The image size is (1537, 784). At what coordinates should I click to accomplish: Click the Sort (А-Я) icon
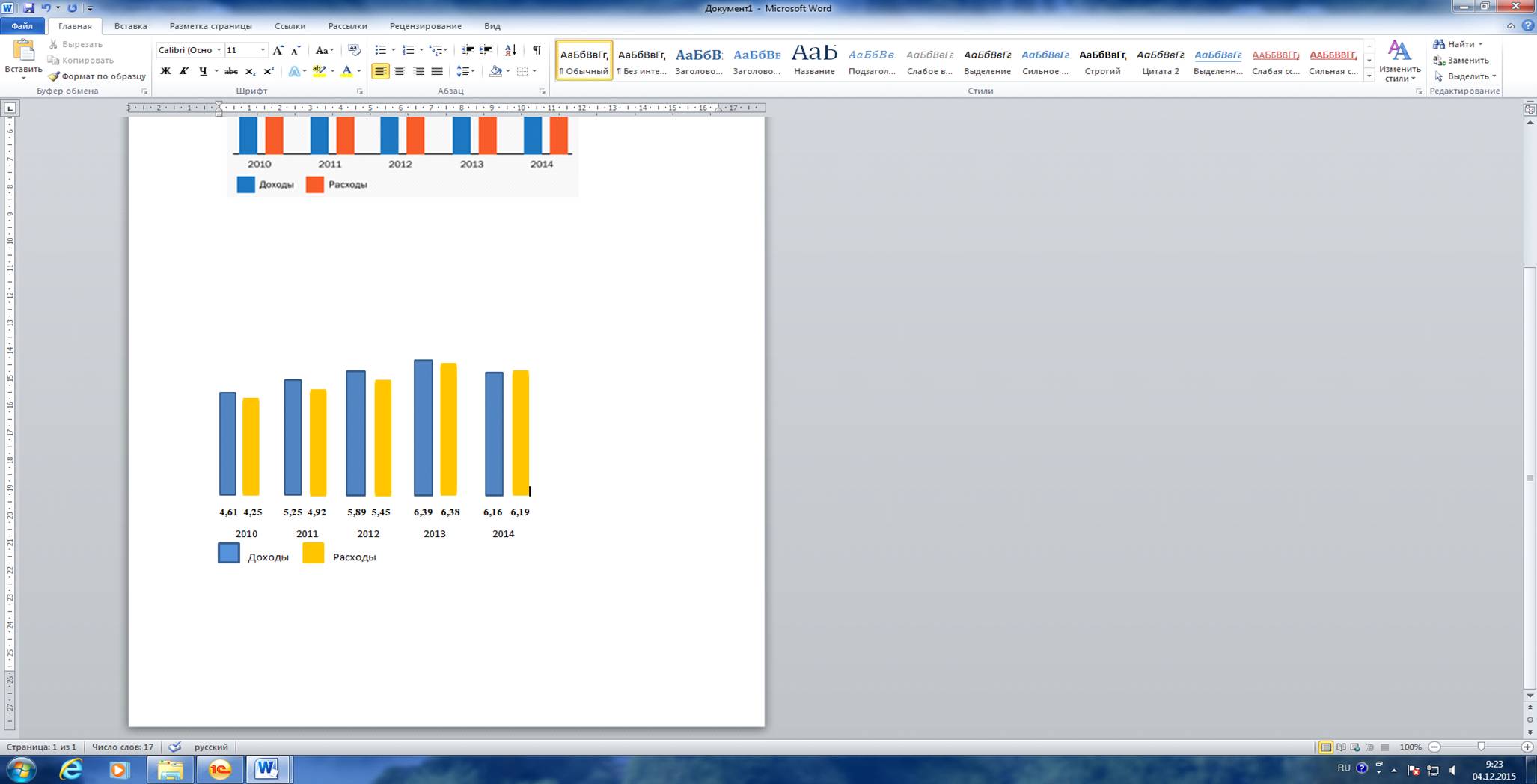pos(510,50)
